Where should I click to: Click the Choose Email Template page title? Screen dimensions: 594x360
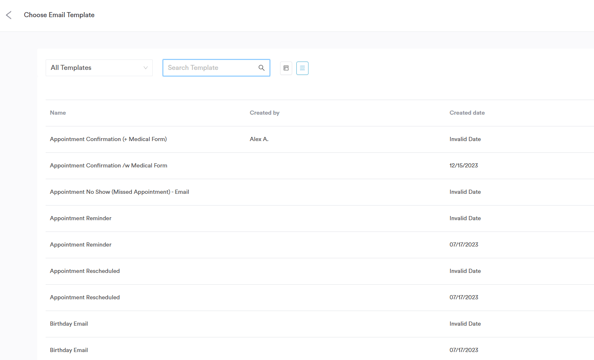coord(59,15)
